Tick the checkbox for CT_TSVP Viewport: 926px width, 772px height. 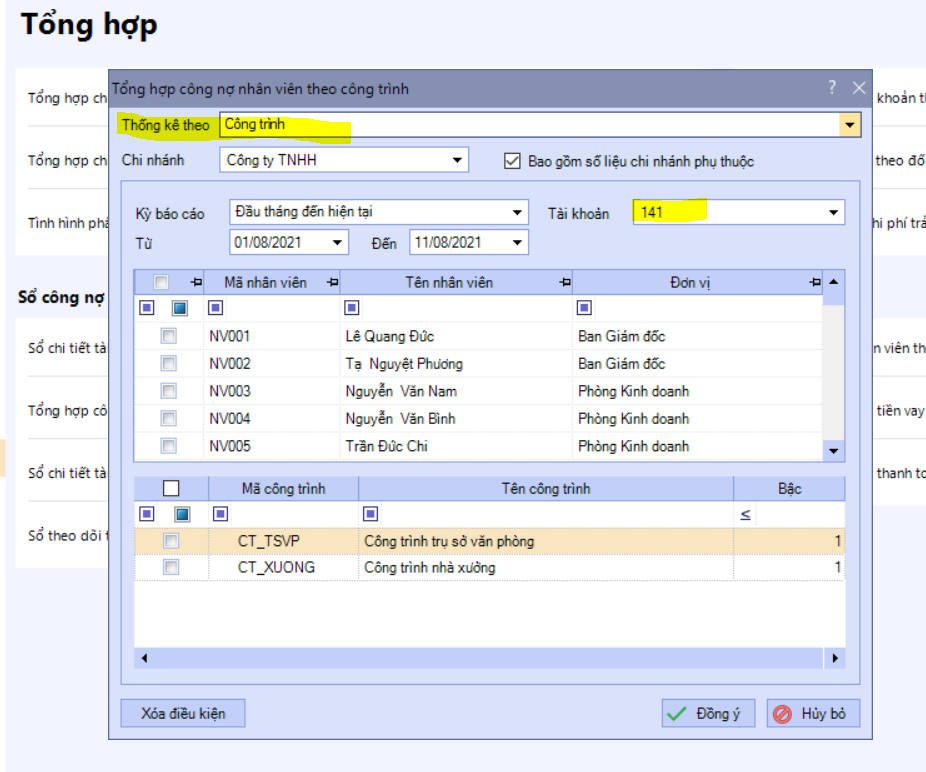pyautogui.click(x=171, y=540)
